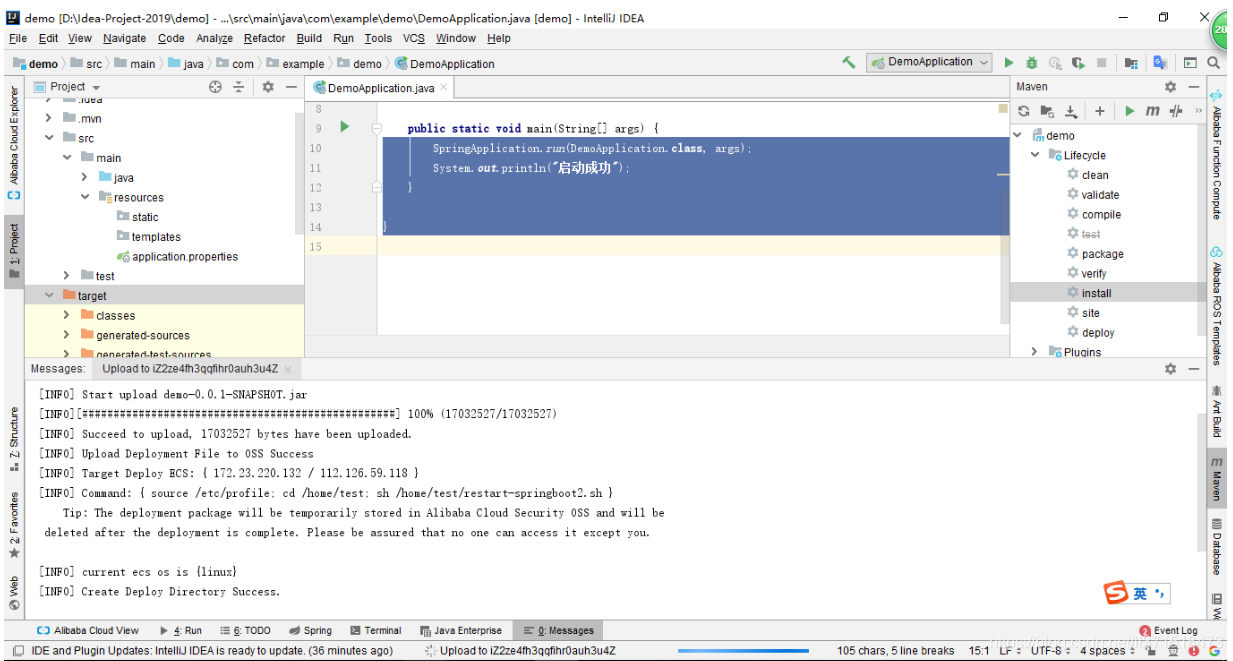Open the Terminal tool window
The height and width of the screenshot is (661, 1233).
(376, 631)
